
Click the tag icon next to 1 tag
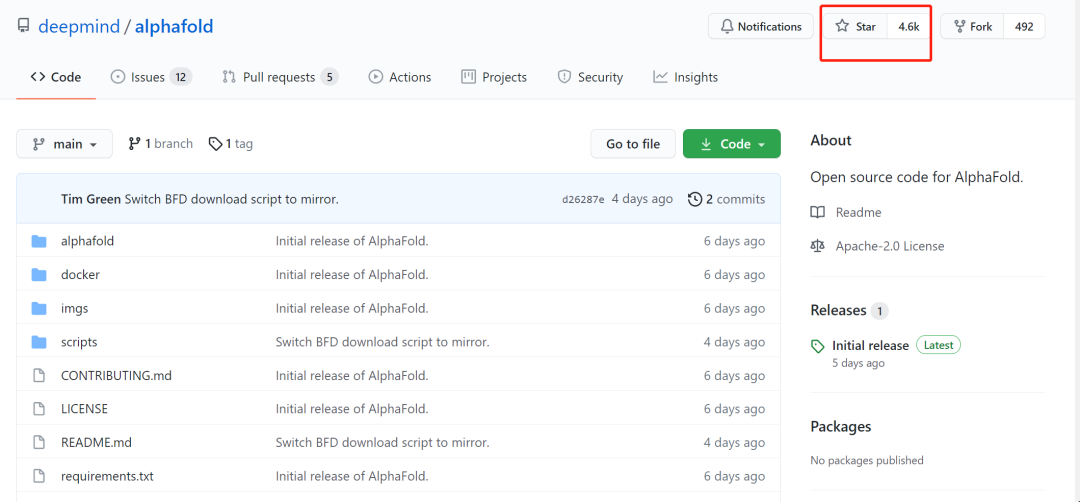pyautogui.click(x=215, y=144)
